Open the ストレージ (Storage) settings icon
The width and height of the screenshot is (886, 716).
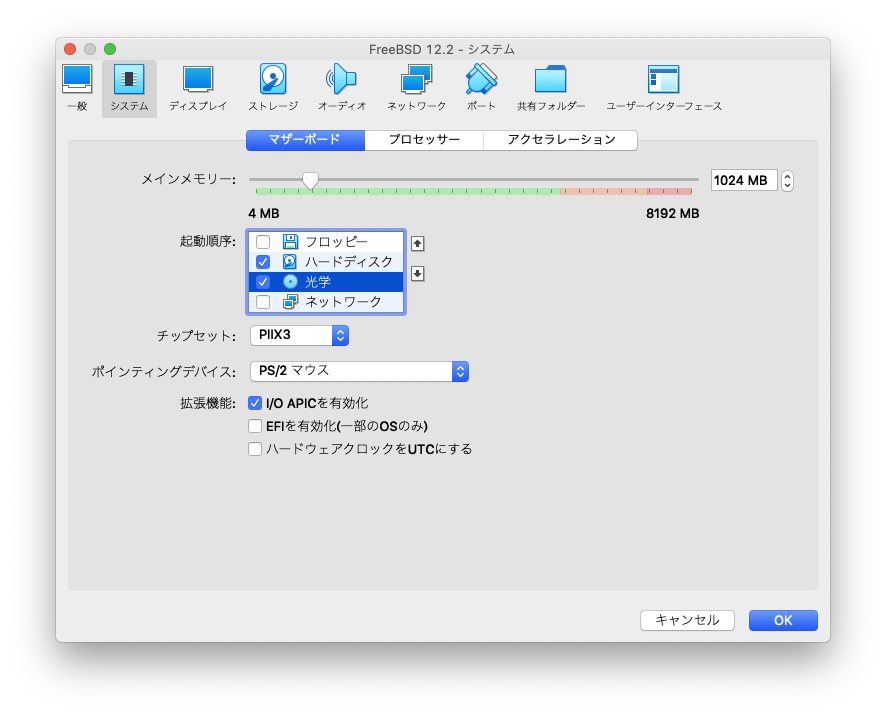273,87
